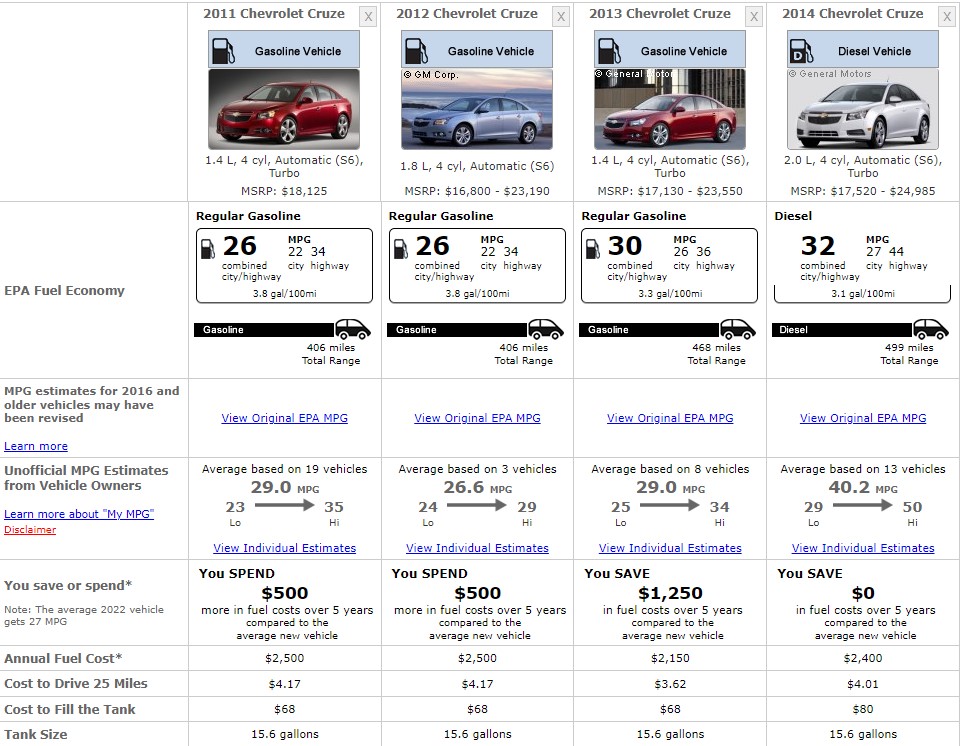
Task: Click car icon on 2012 Cruze range bar
Action: click(x=546, y=329)
